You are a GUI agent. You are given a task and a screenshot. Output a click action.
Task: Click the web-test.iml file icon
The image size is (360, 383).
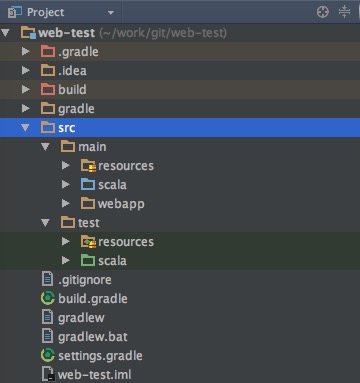[47, 374]
